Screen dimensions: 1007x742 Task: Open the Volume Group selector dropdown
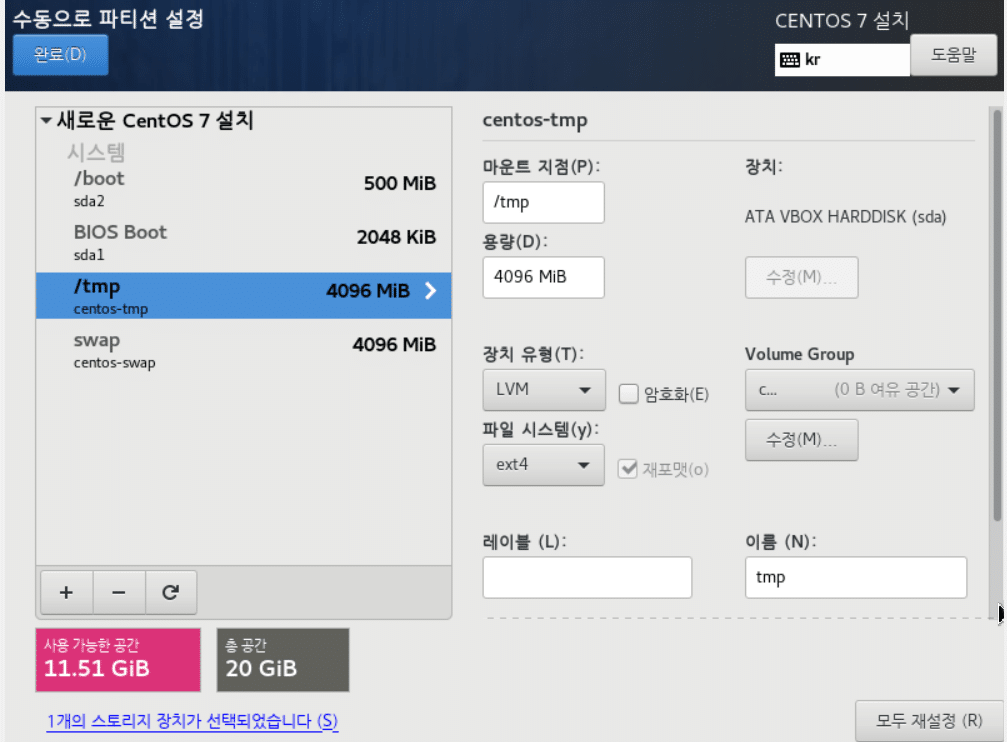[859, 389]
